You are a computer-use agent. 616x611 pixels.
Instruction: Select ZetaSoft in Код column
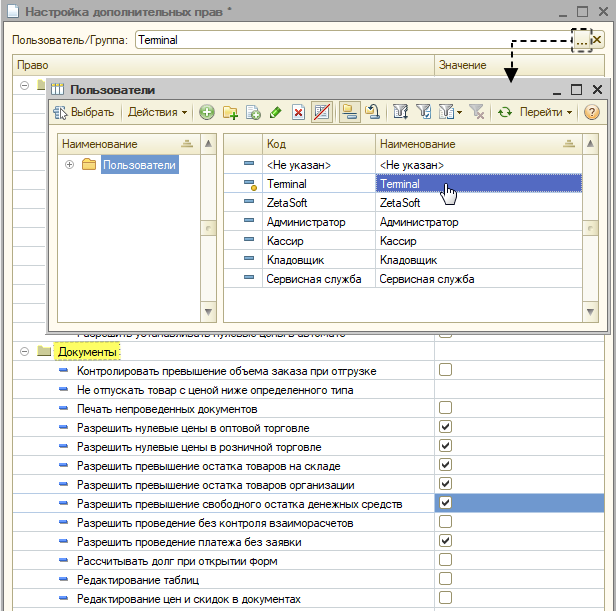[319, 203]
